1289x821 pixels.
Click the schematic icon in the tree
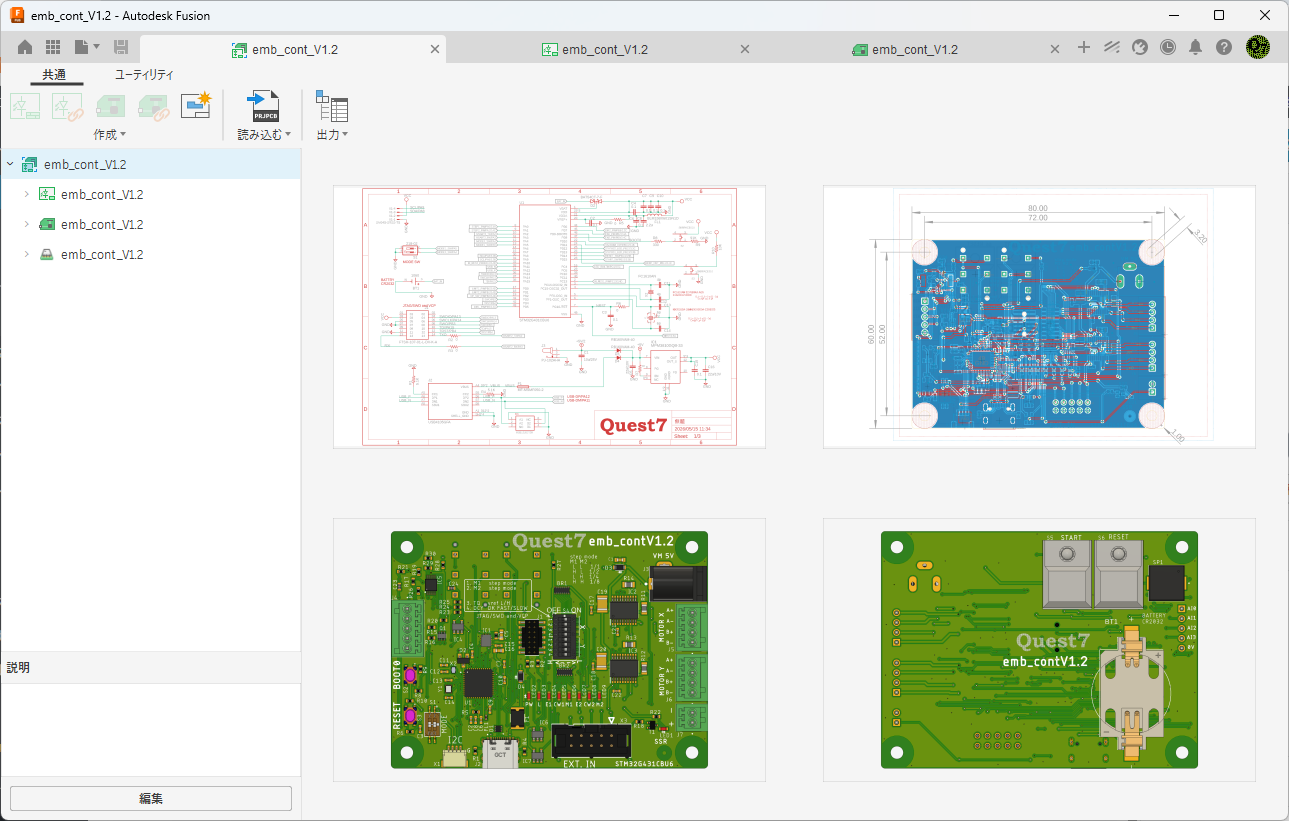[47, 195]
